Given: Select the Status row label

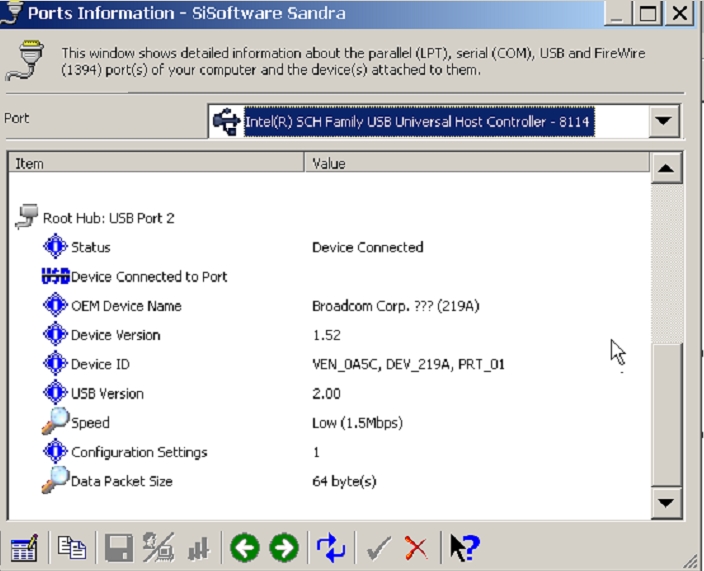Looking at the screenshot, I should point(91,247).
